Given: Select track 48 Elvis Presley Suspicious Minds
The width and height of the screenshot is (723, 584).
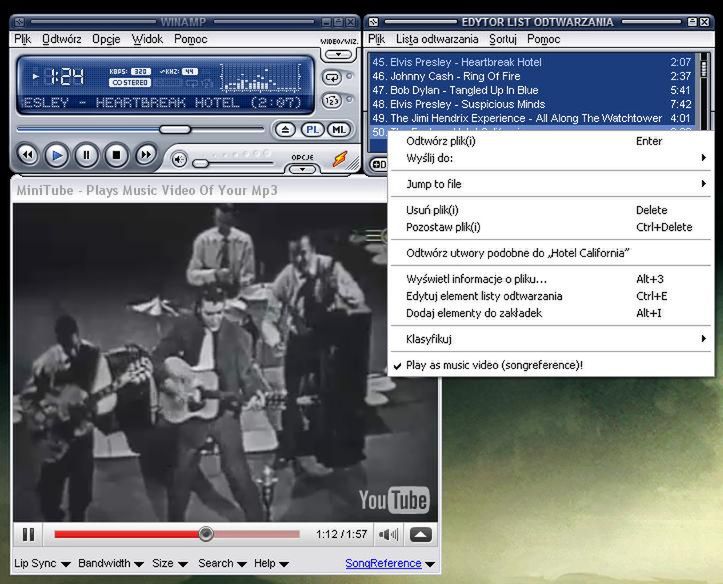Looking at the screenshot, I should (x=532, y=104).
